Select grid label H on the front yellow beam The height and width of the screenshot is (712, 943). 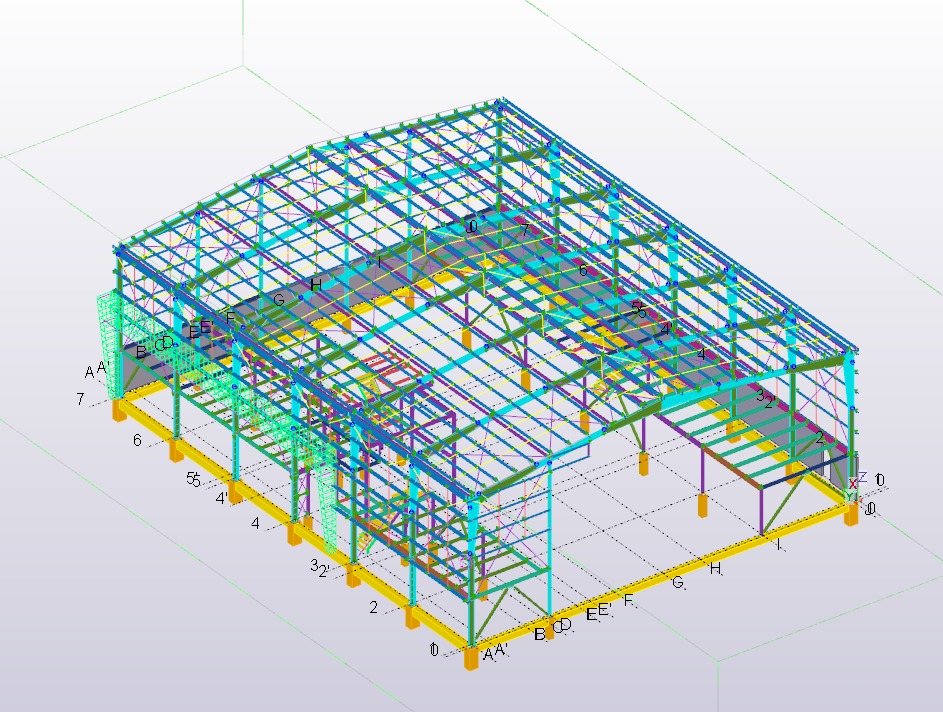pyautogui.click(x=715, y=569)
